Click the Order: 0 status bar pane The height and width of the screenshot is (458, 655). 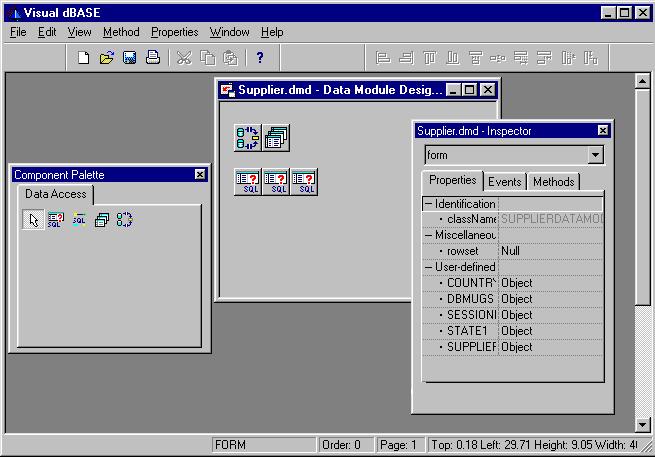[x=347, y=445]
